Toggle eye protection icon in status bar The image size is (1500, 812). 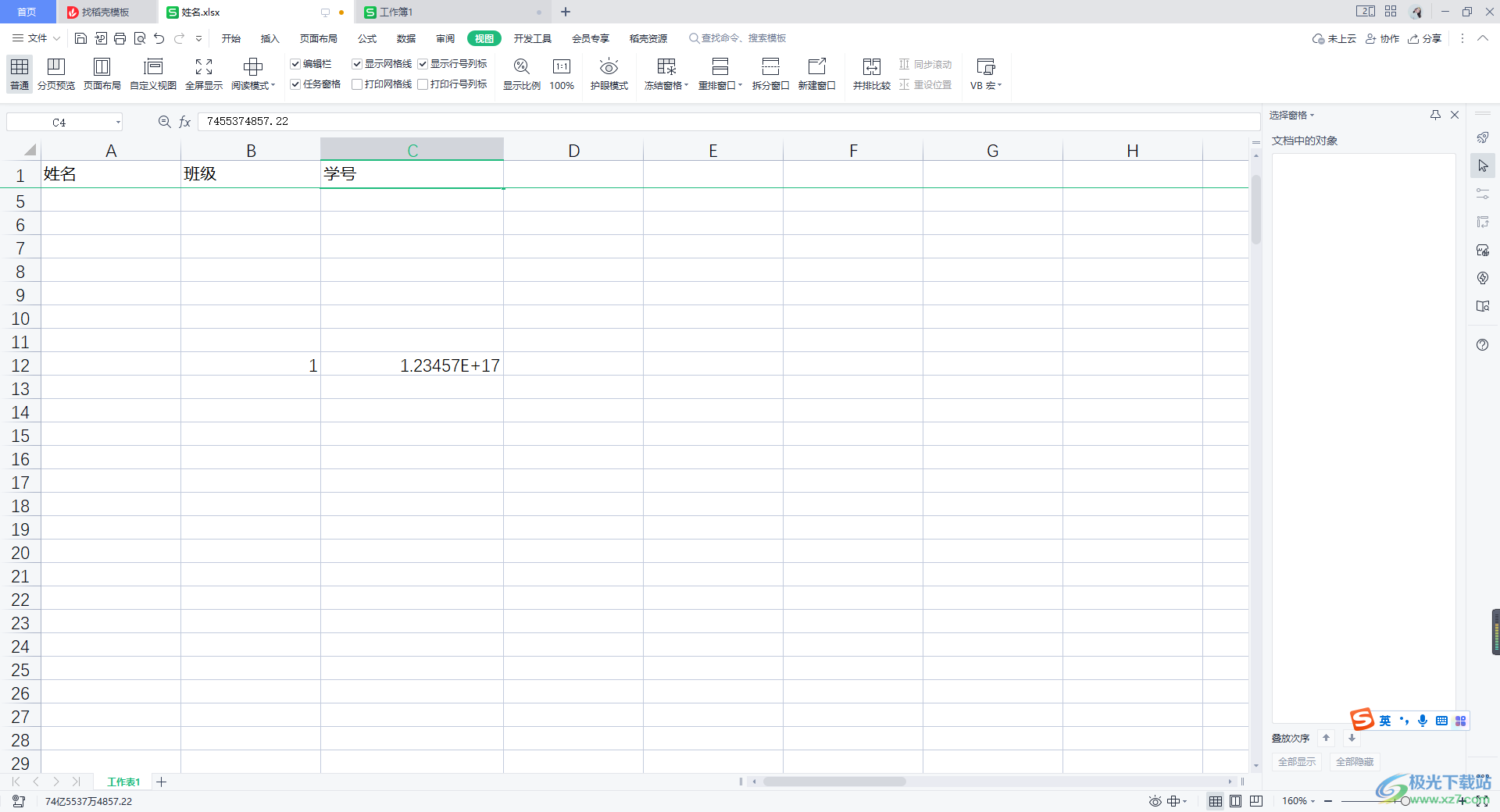pyautogui.click(x=1155, y=801)
